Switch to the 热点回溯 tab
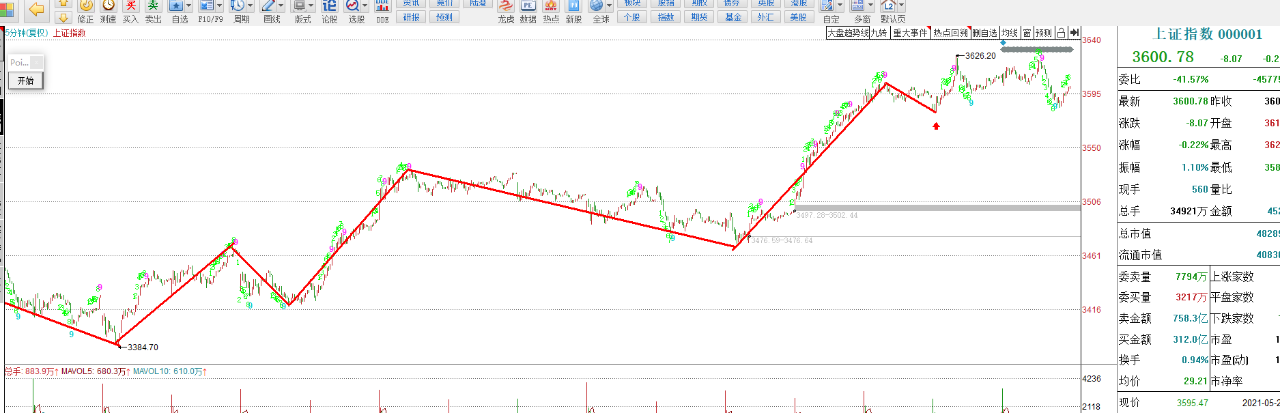Image resolution: width=1280 pixels, height=413 pixels. pyautogui.click(x=952, y=33)
